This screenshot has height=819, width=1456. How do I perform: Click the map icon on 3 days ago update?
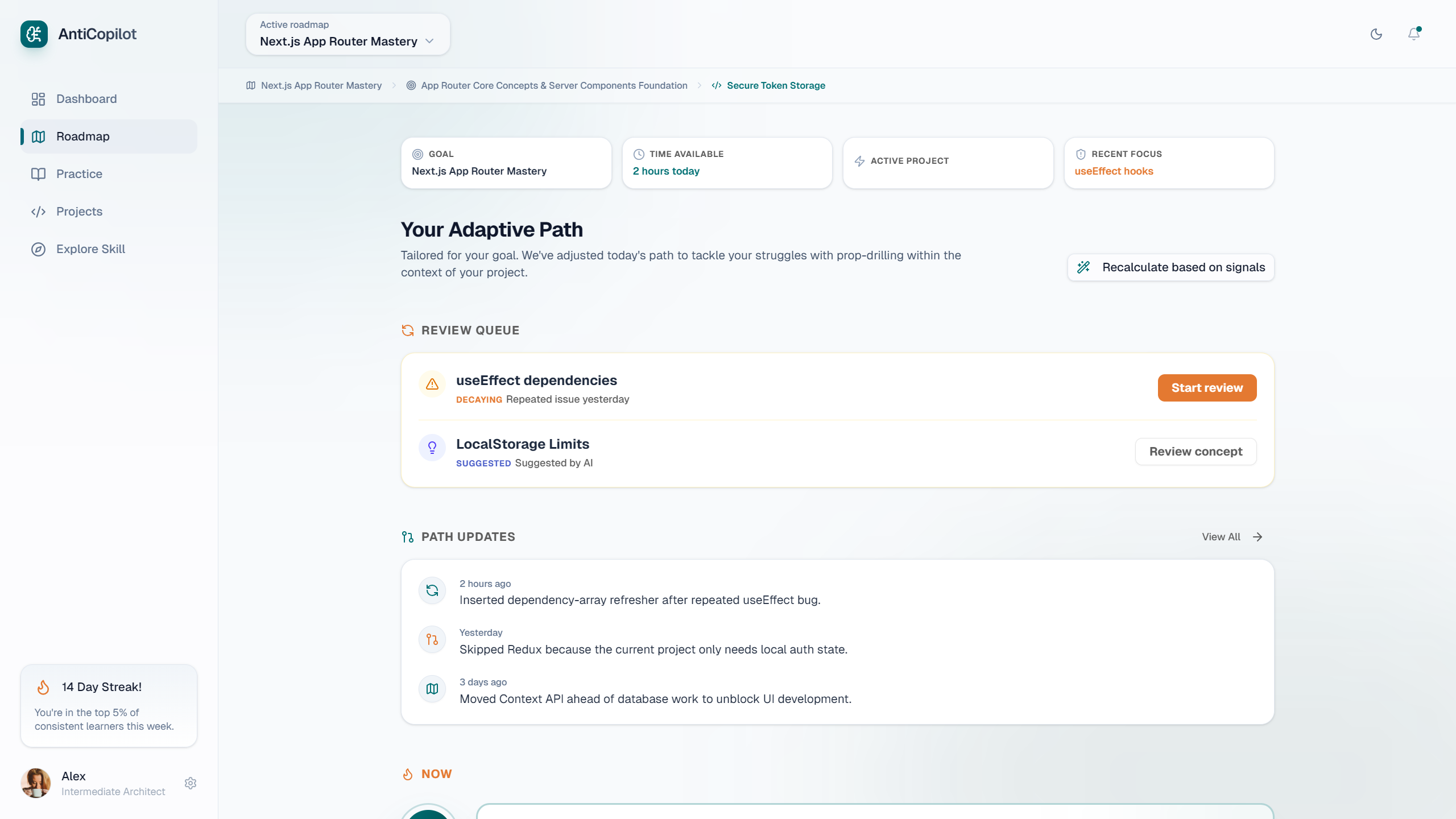coord(432,689)
